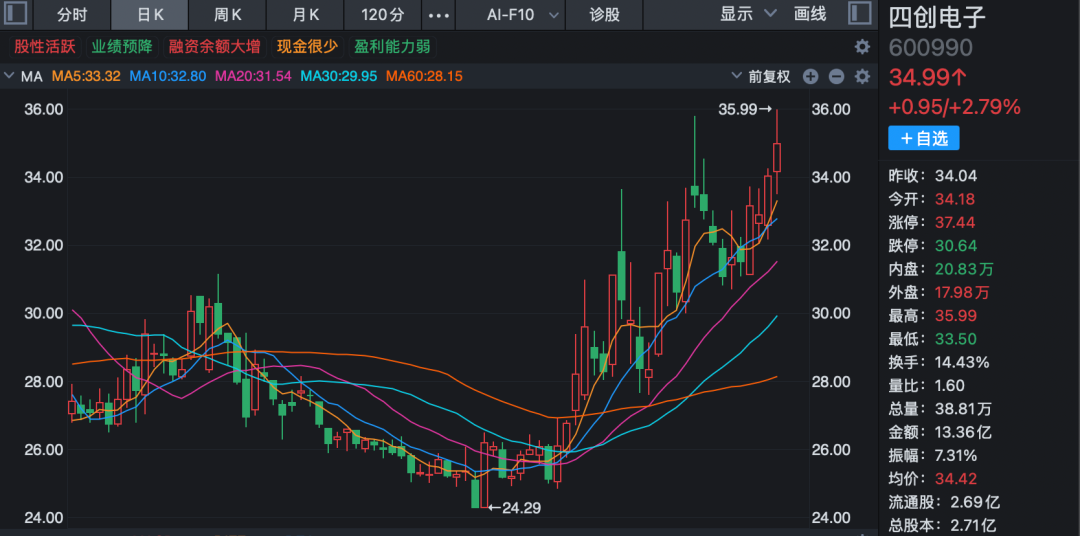Open settings gear beside the stock tags
The image size is (1080, 536).
coord(862,47)
